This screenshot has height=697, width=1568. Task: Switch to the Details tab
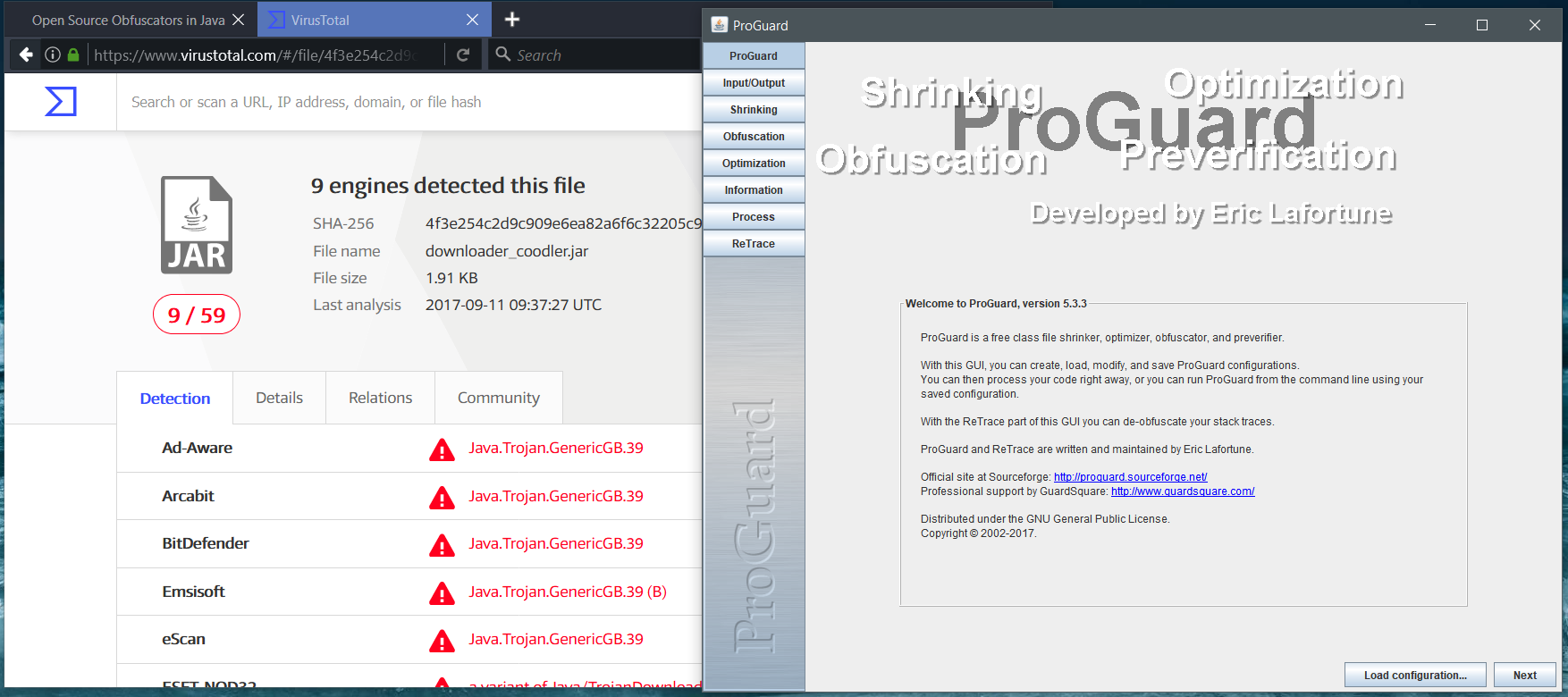click(279, 398)
